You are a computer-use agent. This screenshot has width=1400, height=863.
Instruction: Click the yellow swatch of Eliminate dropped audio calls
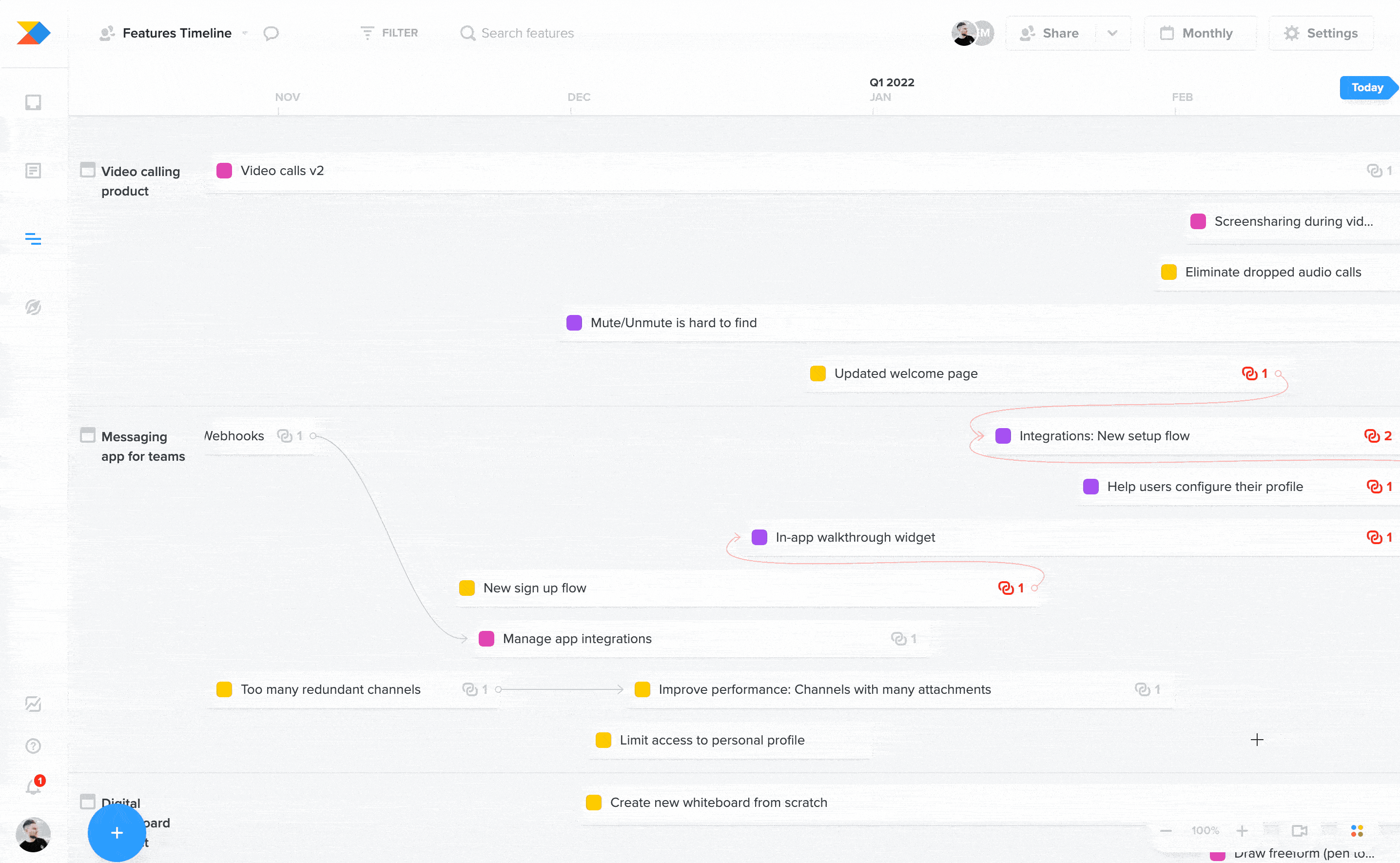pos(1169,272)
